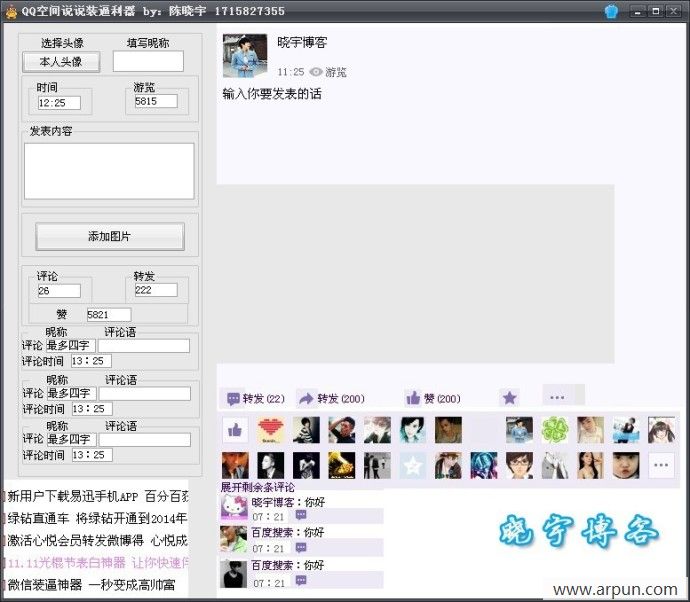Click the 添加图片 button
The width and height of the screenshot is (690, 602).
point(110,236)
